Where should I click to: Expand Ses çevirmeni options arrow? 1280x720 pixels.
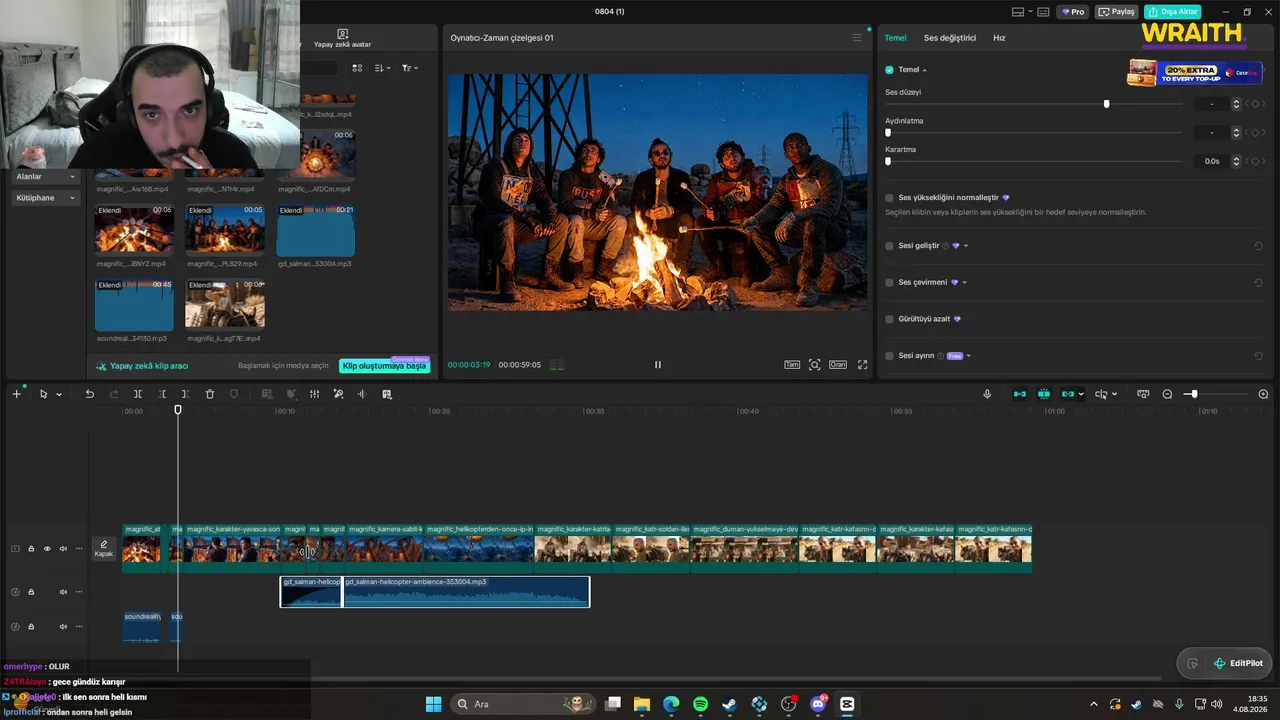(964, 282)
